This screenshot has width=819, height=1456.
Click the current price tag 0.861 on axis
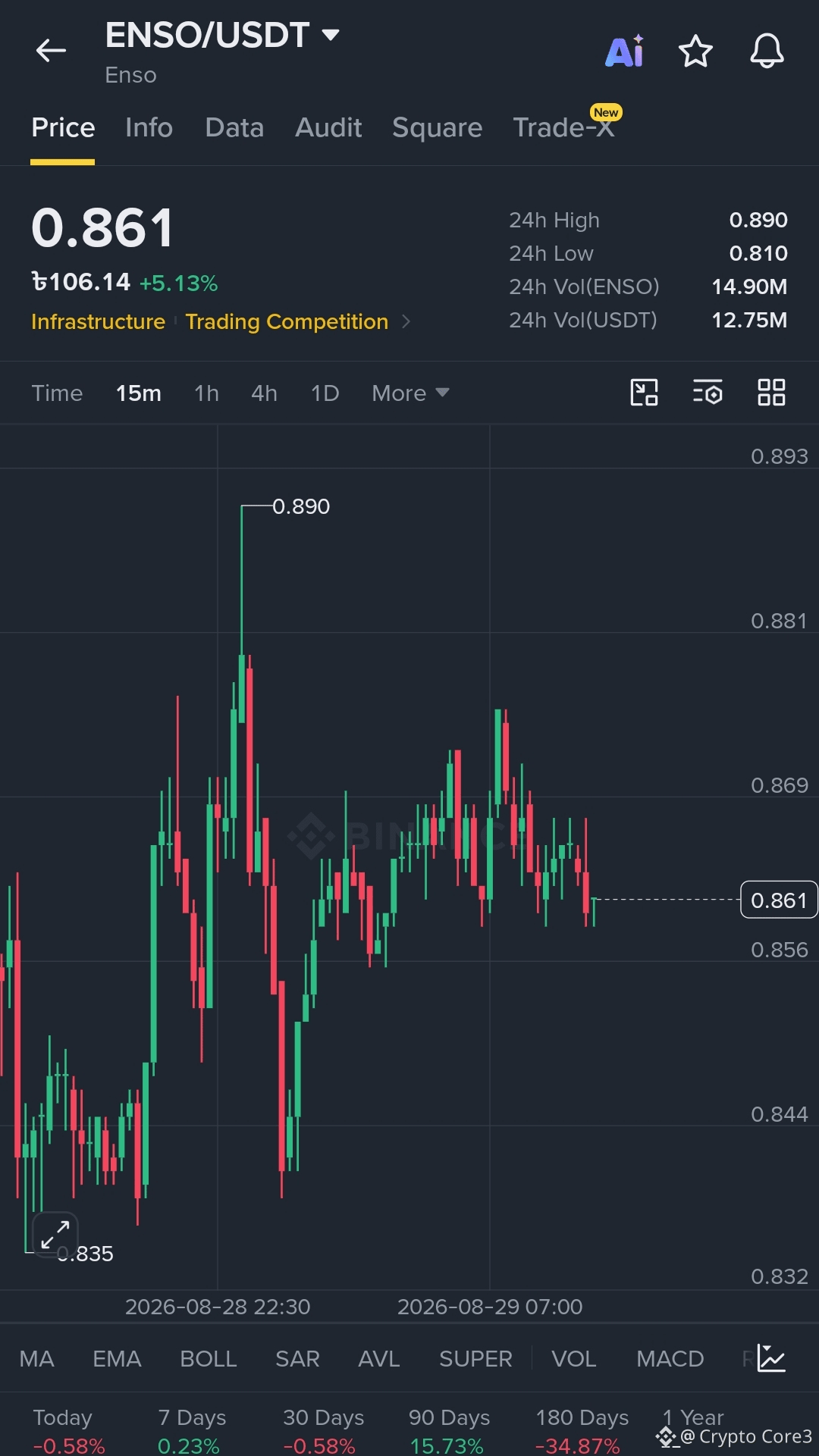(779, 900)
